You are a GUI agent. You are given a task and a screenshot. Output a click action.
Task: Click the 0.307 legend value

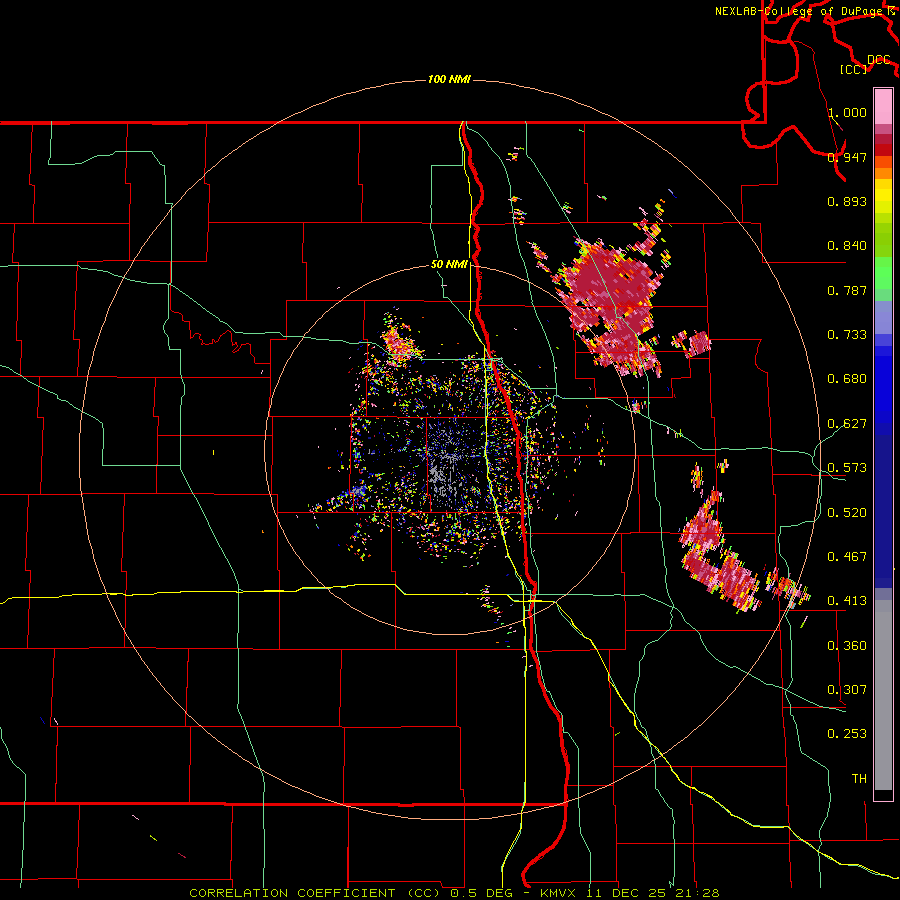pos(847,690)
